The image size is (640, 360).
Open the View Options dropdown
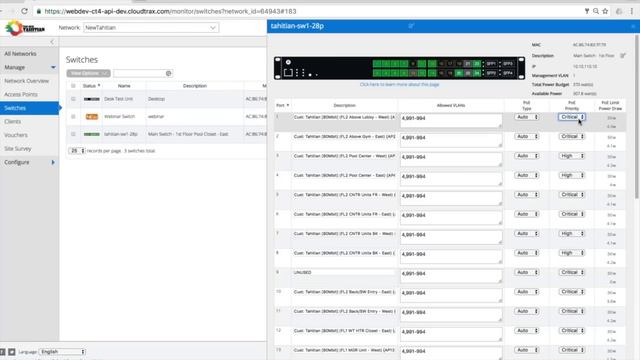coord(88,73)
